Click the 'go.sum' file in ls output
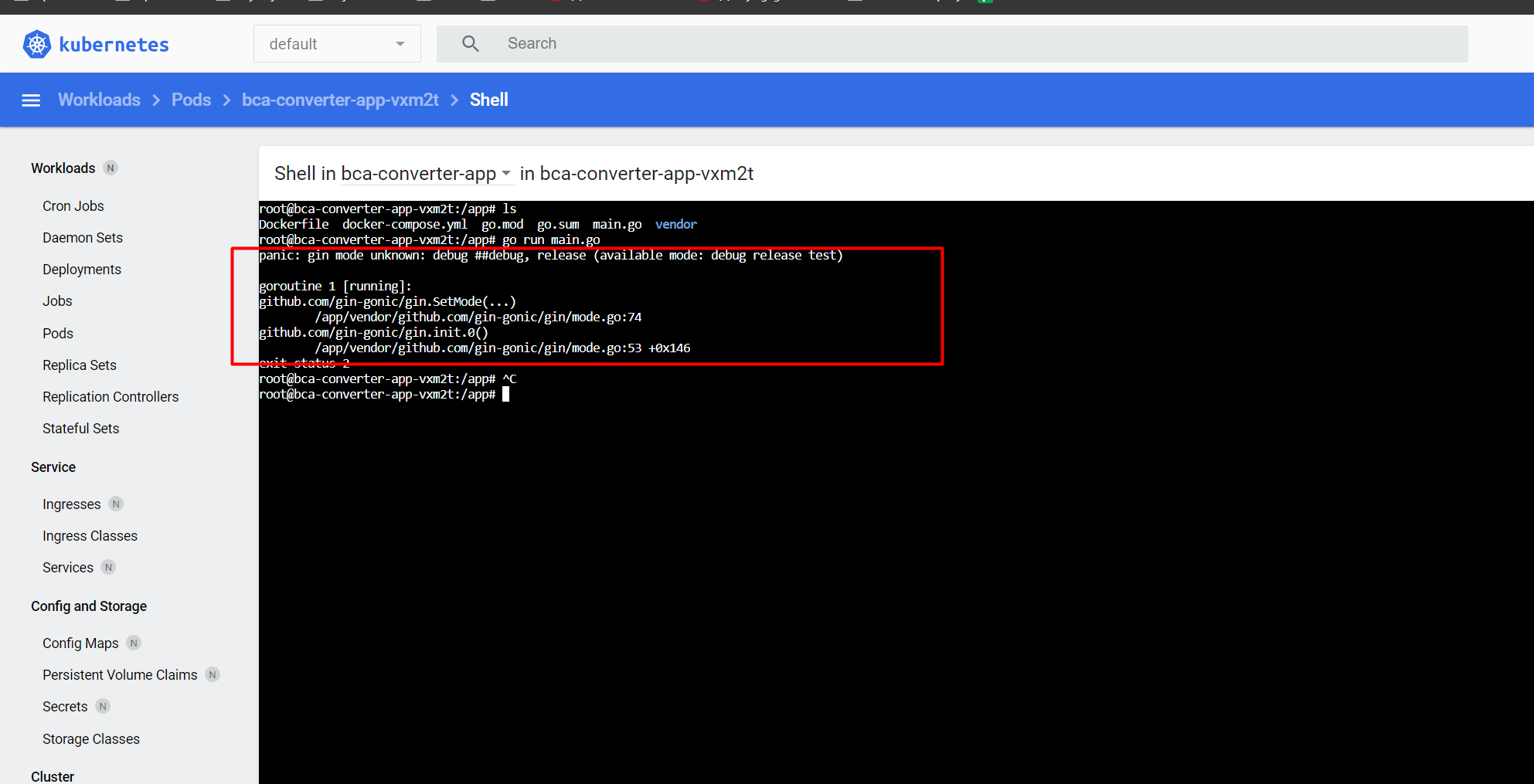Screen dimensions: 1534x784 (558, 224)
